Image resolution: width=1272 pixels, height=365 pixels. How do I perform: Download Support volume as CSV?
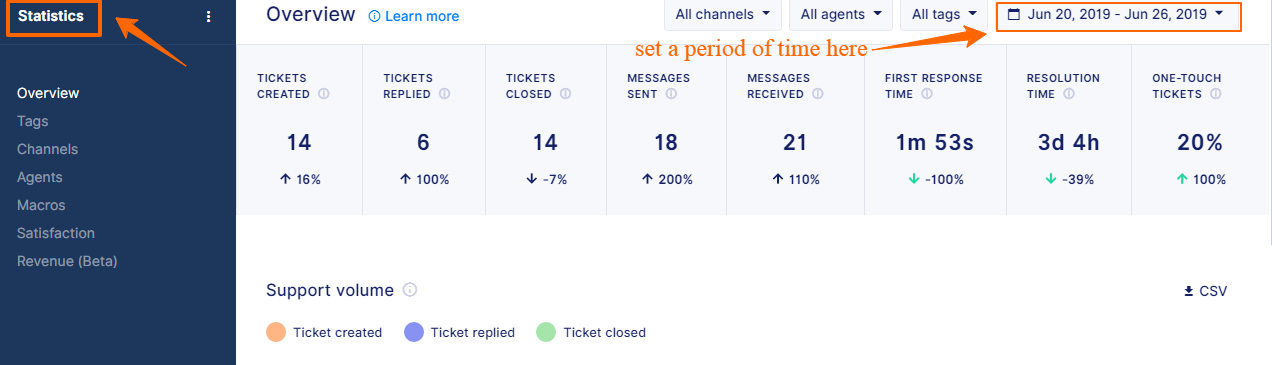(x=1205, y=291)
